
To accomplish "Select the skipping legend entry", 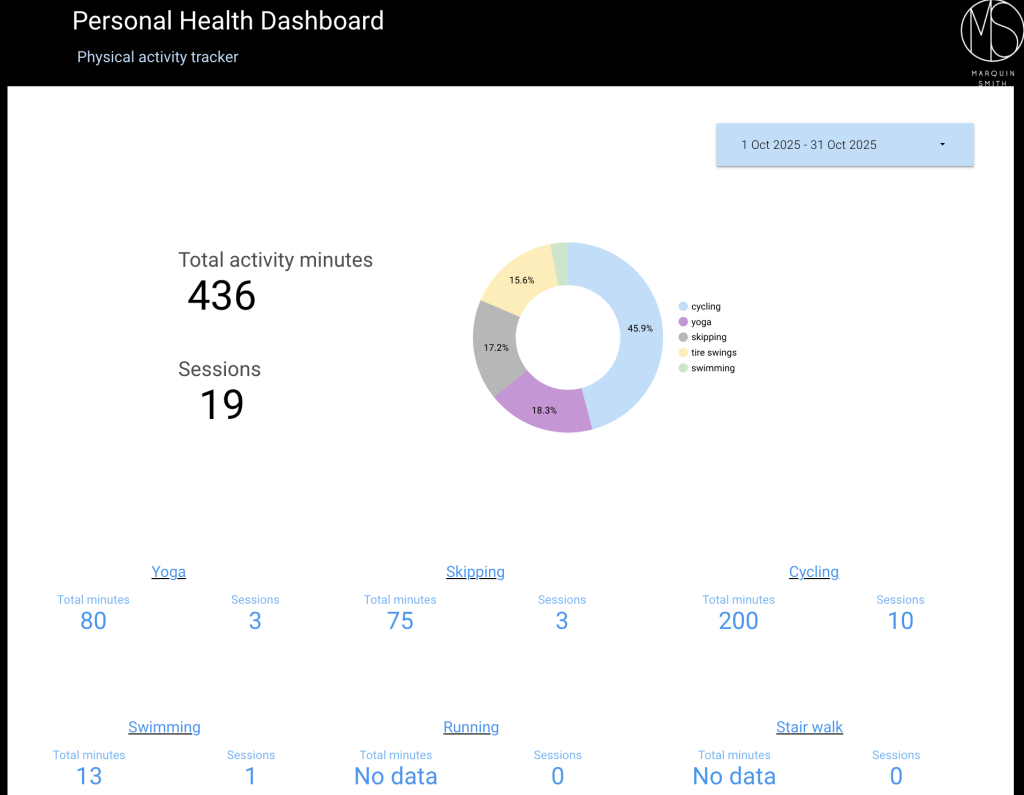I will point(708,338).
